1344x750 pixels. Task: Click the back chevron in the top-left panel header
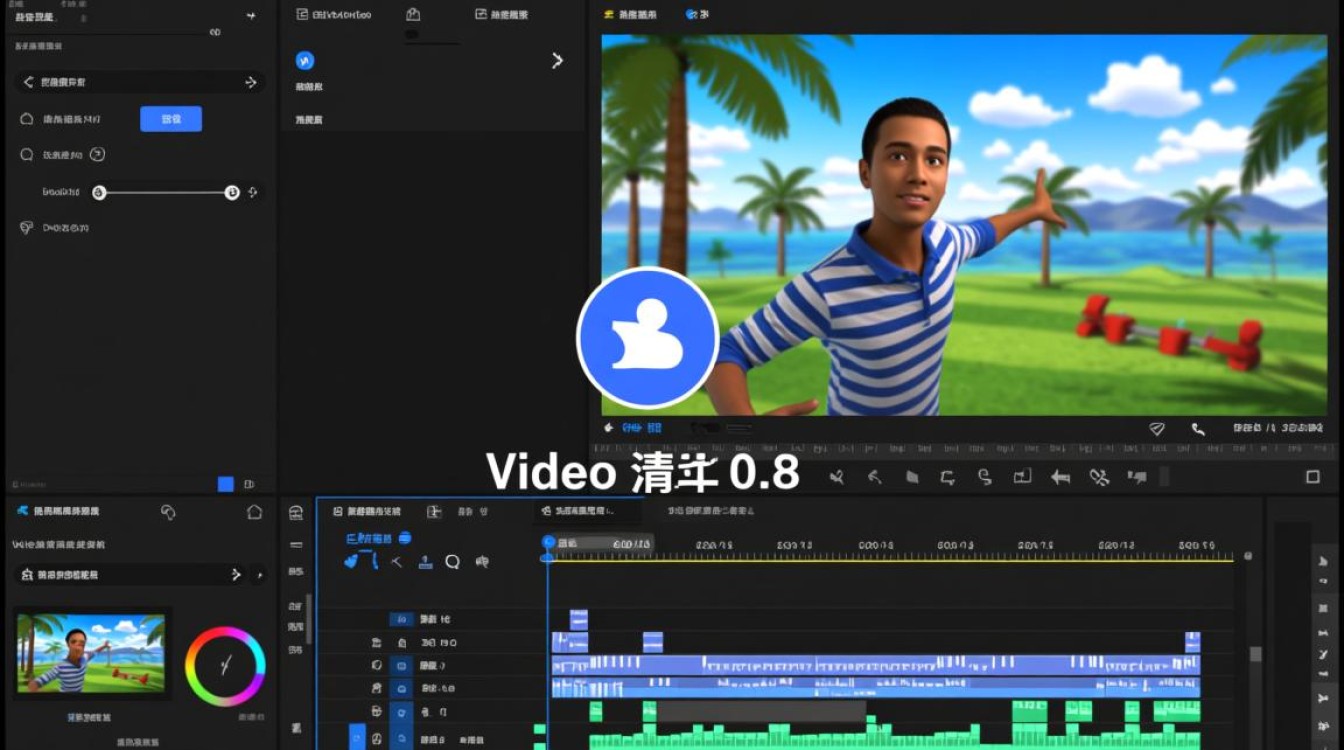pos(28,82)
